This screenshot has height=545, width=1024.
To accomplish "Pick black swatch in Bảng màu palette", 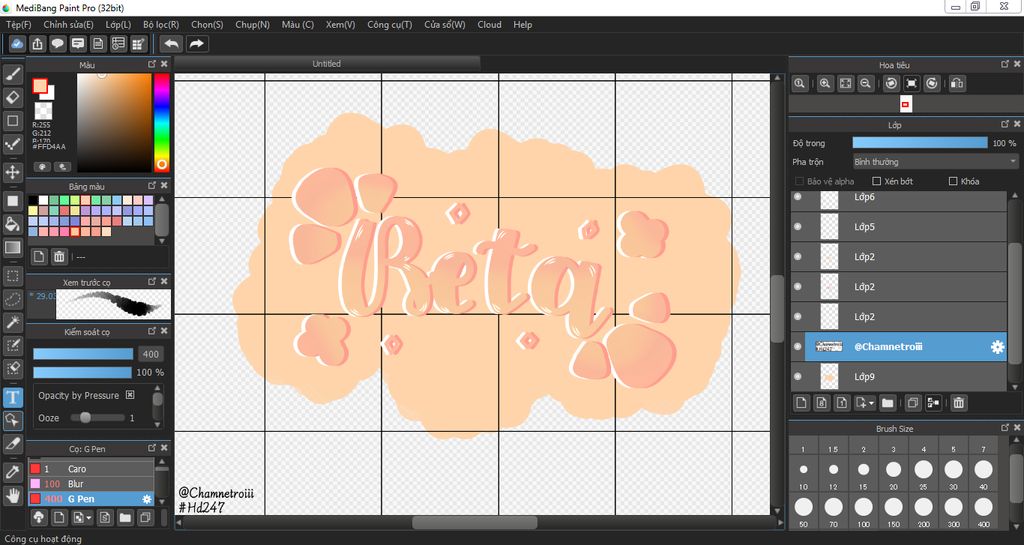I will (33, 200).
